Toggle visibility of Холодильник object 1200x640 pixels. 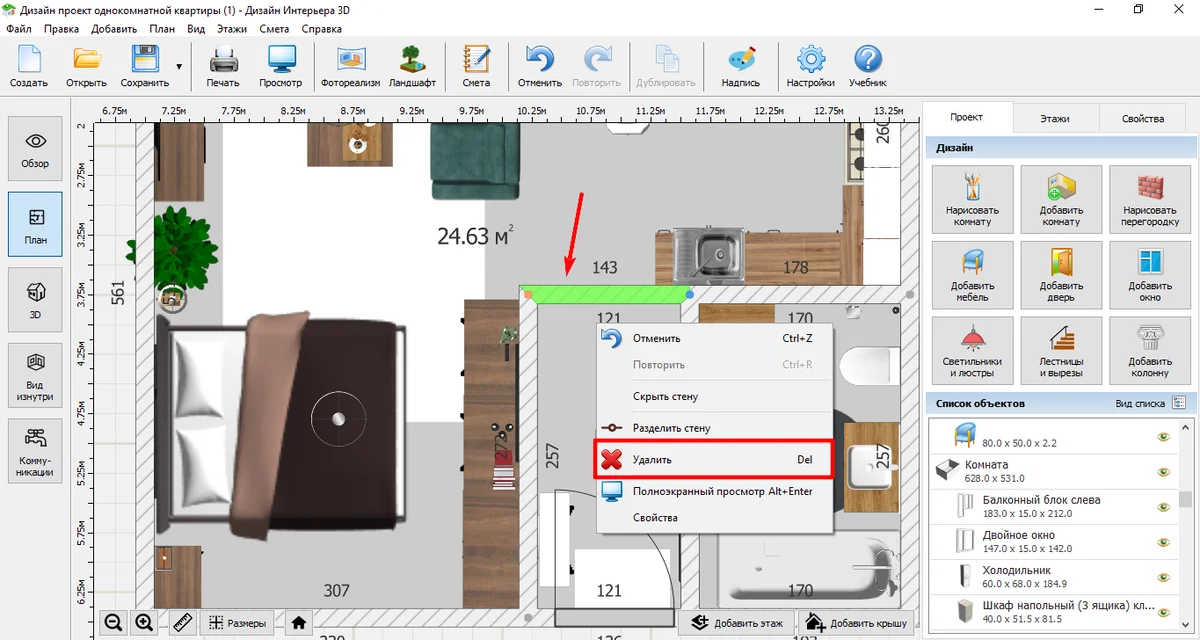click(1163, 577)
